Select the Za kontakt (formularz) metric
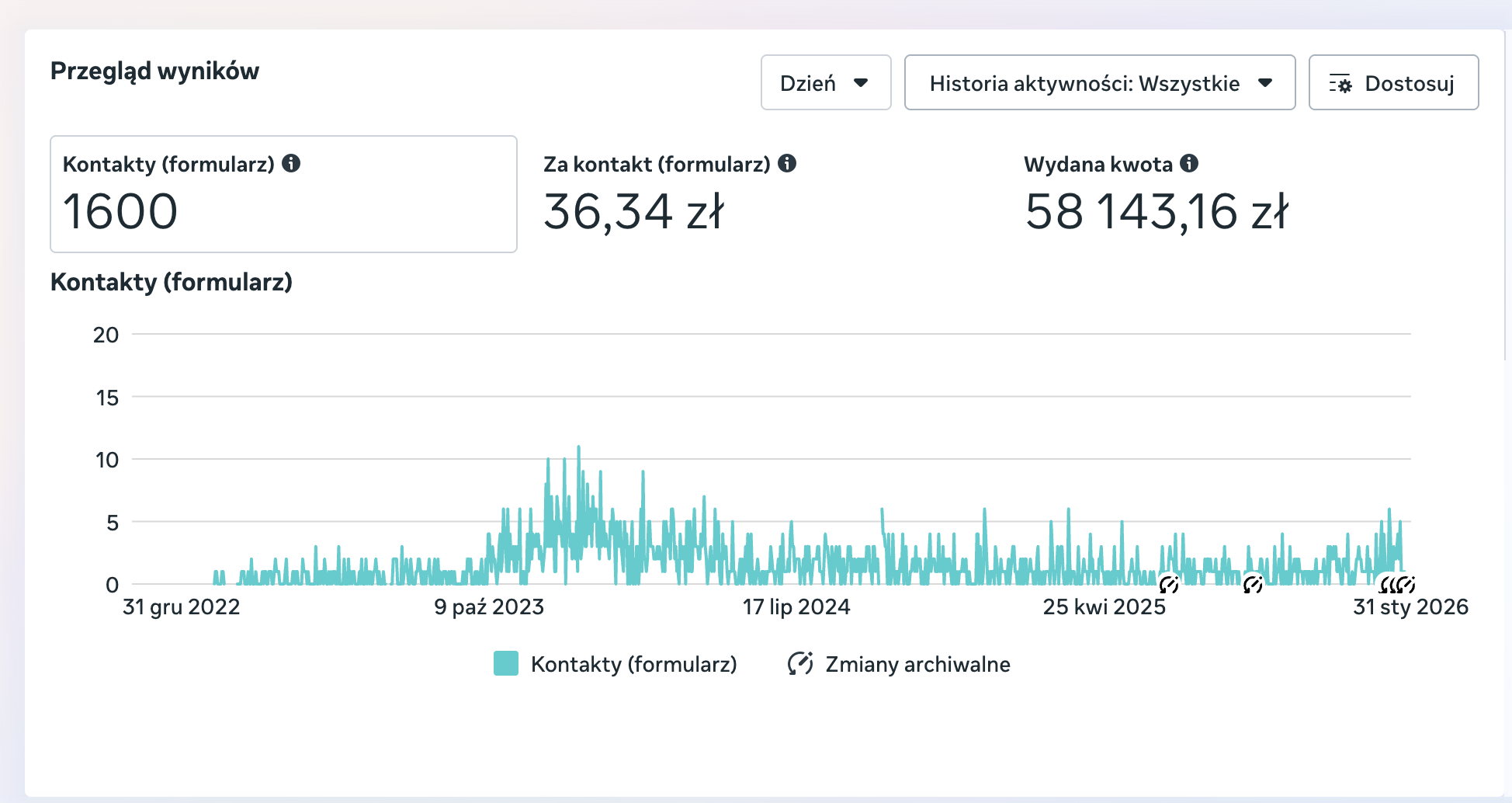The width and height of the screenshot is (1512, 803). (633, 211)
